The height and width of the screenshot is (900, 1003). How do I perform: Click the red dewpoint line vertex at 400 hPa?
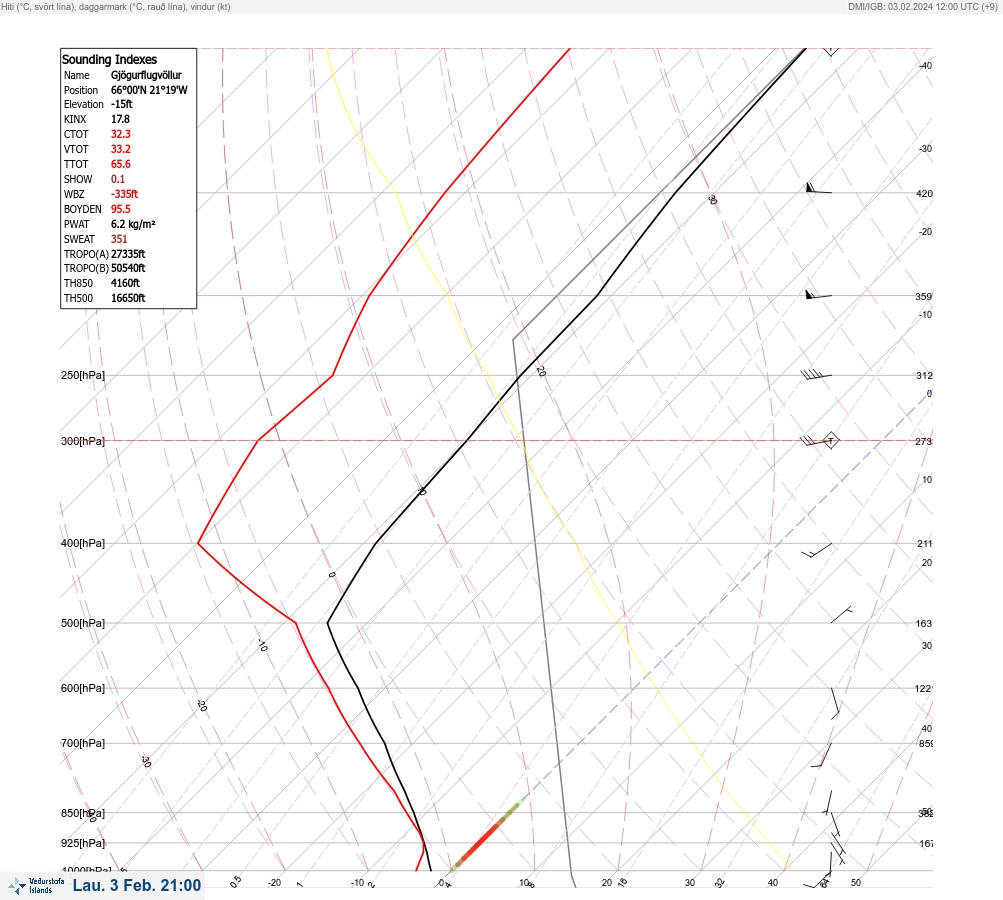(x=198, y=543)
